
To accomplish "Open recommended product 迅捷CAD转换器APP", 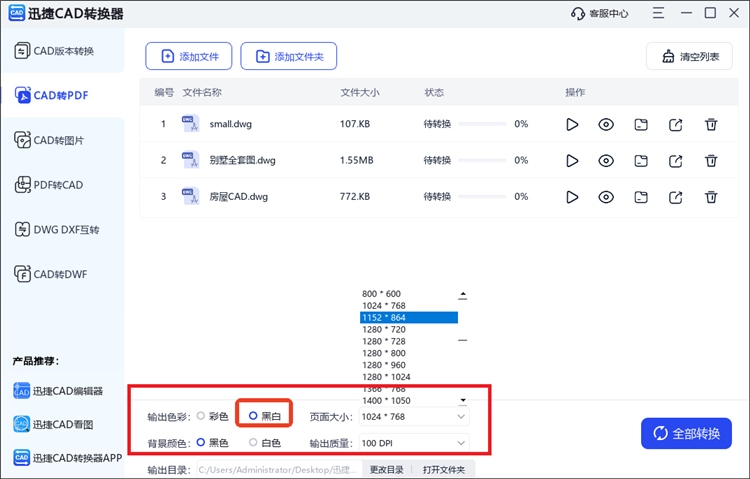I will [67, 458].
